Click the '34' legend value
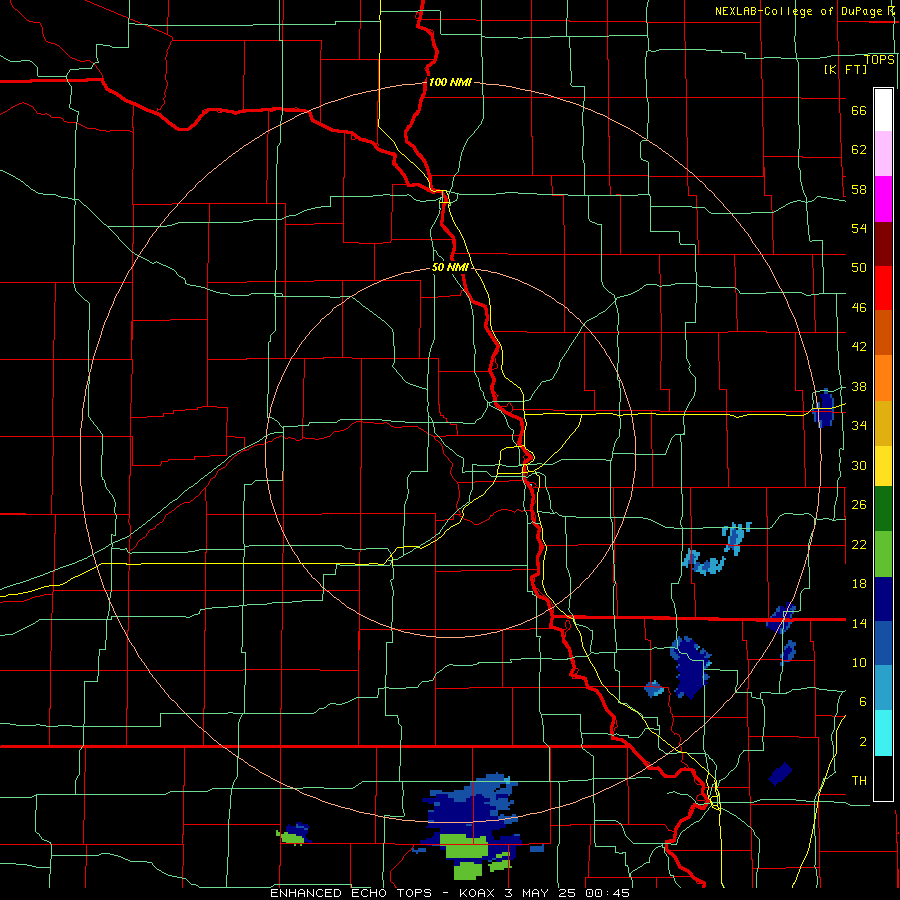900x900 pixels. coord(859,426)
